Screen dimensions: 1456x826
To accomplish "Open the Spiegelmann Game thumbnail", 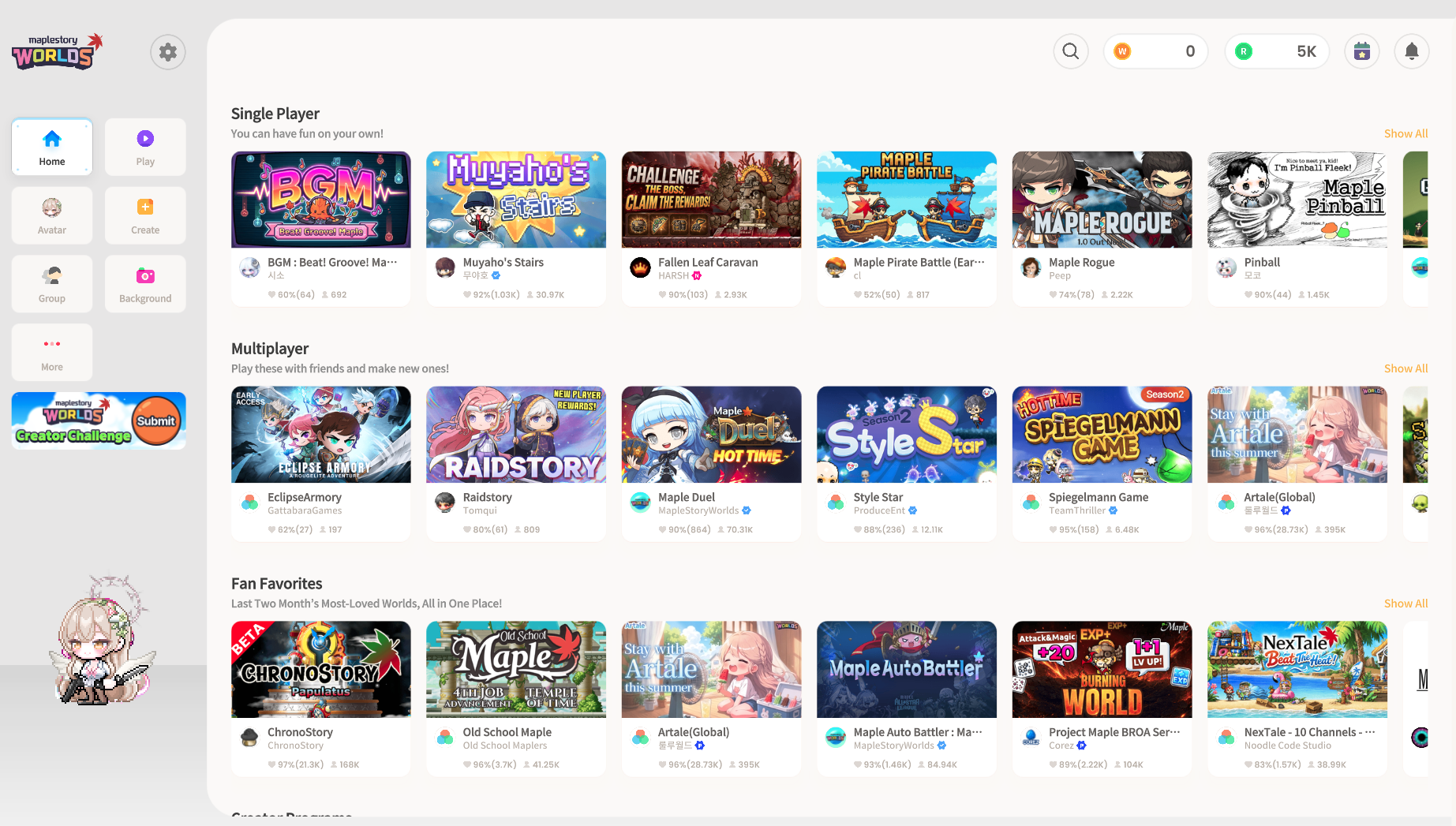I will coord(1102,435).
